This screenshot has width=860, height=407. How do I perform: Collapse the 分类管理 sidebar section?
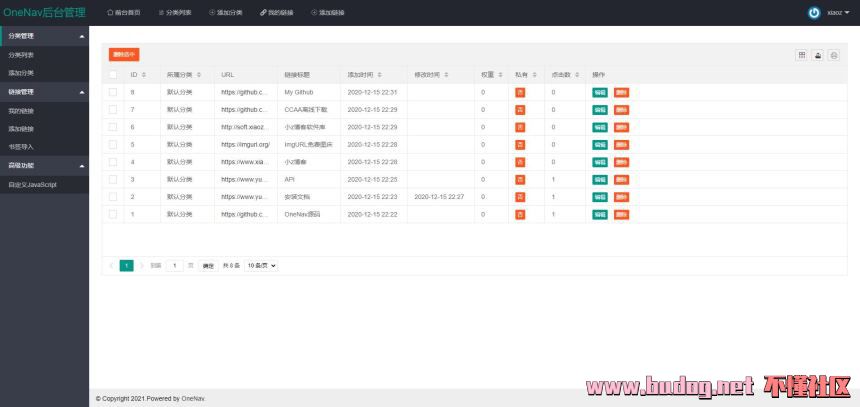(x=83, y=36)
